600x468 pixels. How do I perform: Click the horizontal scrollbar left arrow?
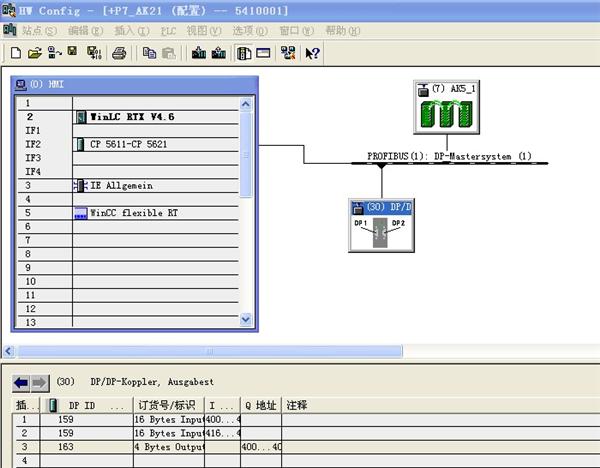point(9,351)
